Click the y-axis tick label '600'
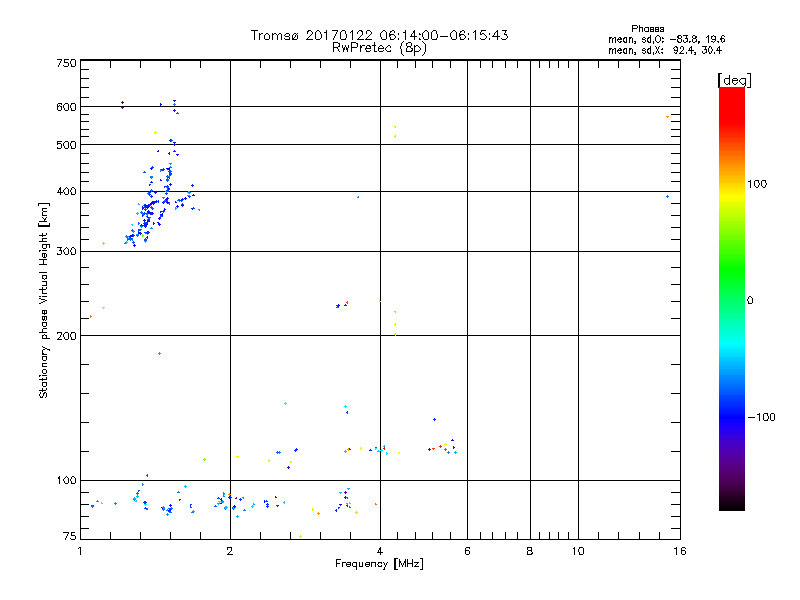 point(66,107)
